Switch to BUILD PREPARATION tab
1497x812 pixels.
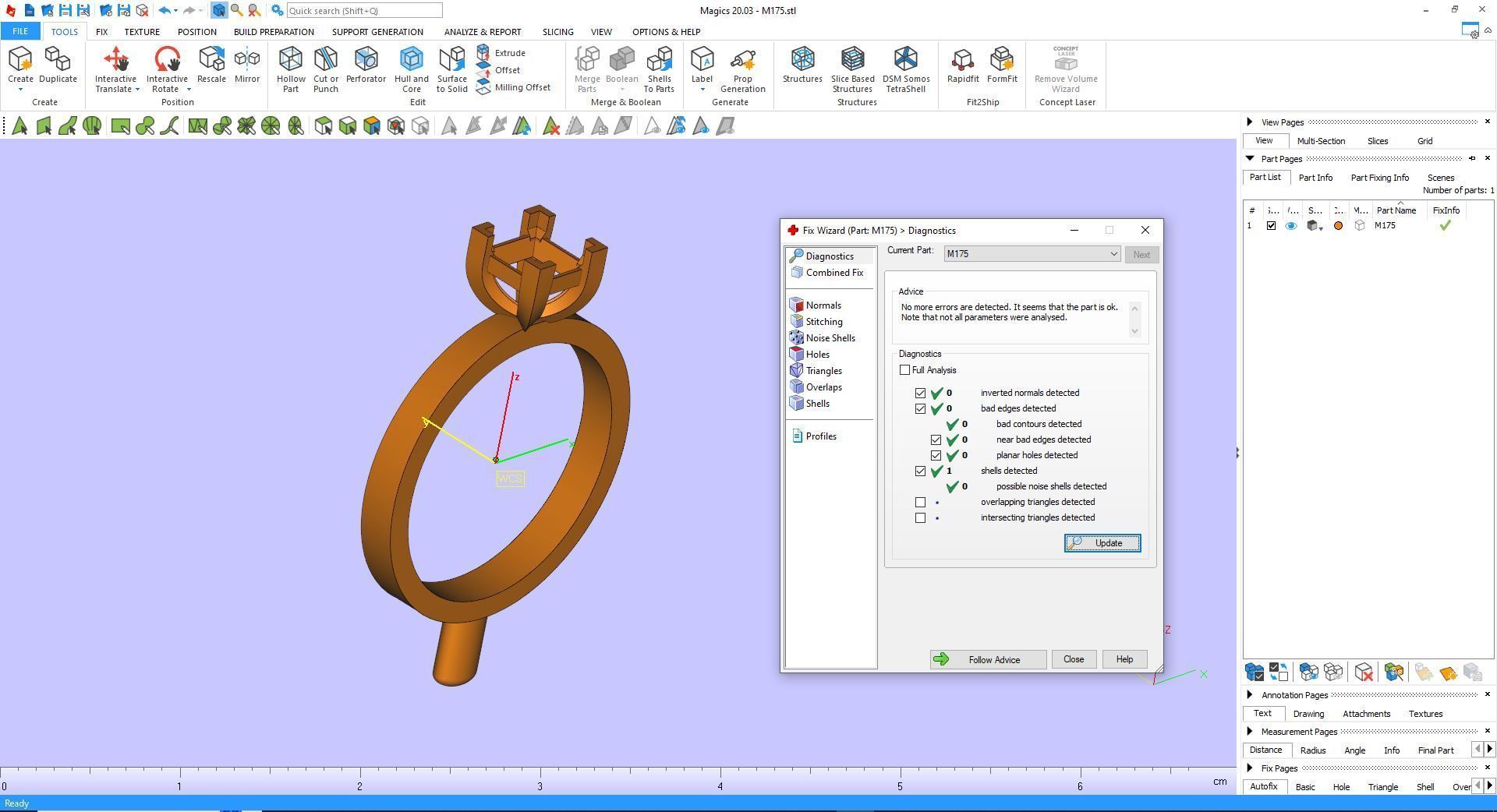(274, 32)
